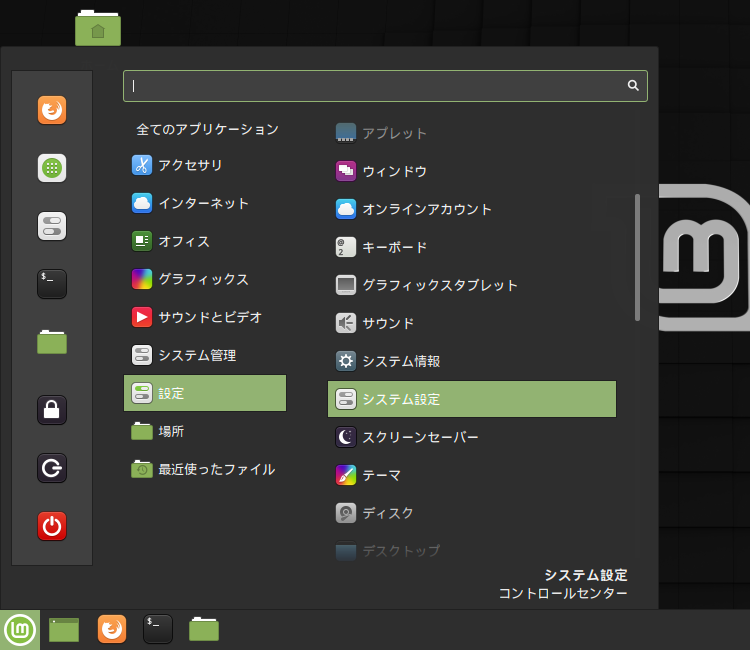Viewport: 750px width, 650px height.
Task: Click Show Desktop icon in the panel
Action: (64, 629)
